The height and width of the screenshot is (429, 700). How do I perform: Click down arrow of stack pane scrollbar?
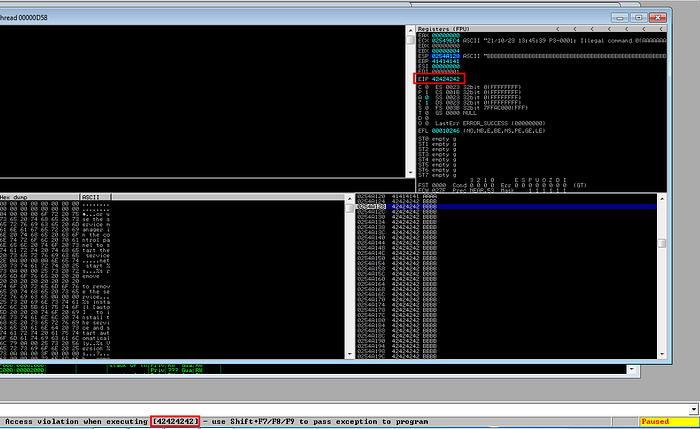click(x=662, y=354)
